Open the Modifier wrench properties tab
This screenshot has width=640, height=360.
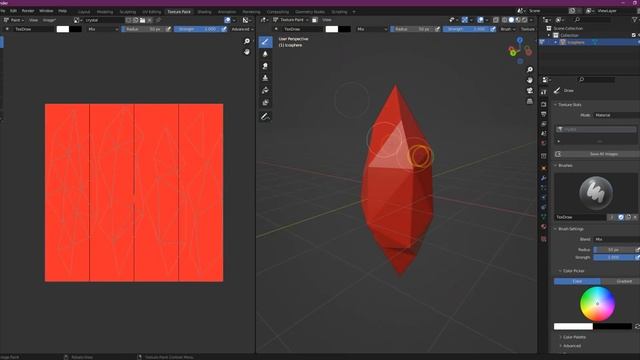click(544, 178)
